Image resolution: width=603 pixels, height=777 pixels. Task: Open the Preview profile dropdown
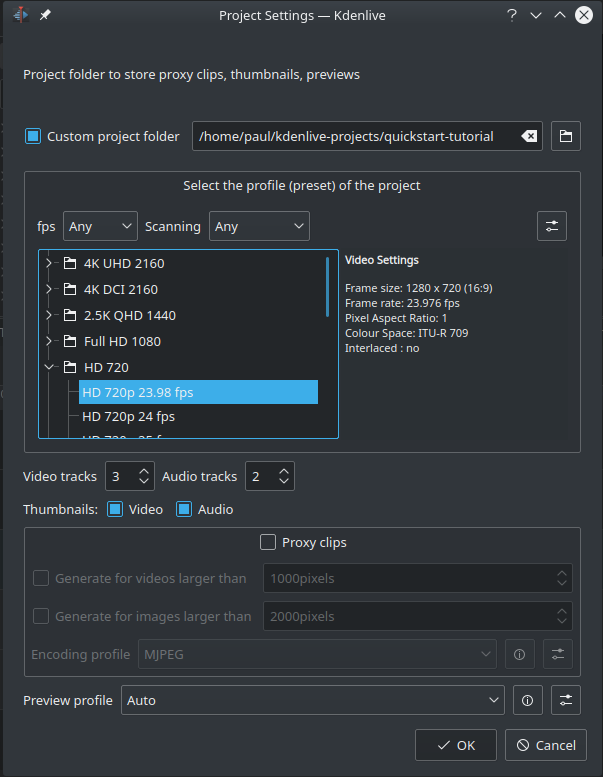[x=313, y=700]
